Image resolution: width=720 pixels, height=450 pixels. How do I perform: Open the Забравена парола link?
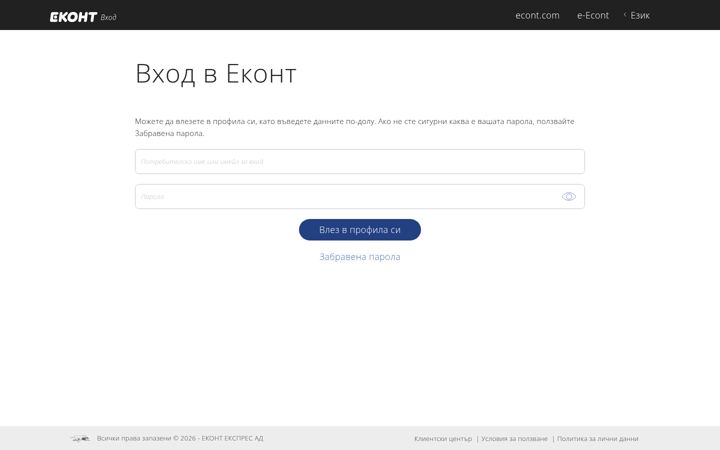360,257
